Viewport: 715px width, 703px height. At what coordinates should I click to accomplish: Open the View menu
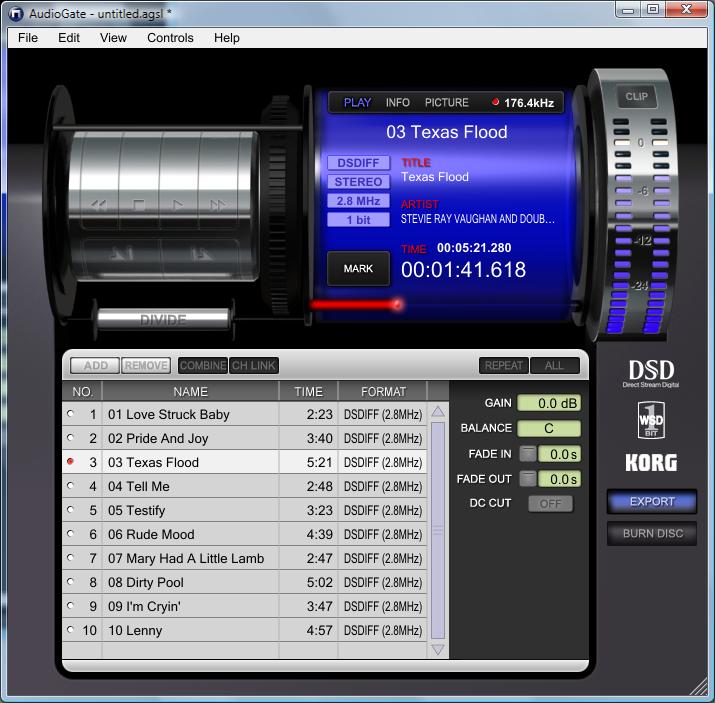coord(113,38)
